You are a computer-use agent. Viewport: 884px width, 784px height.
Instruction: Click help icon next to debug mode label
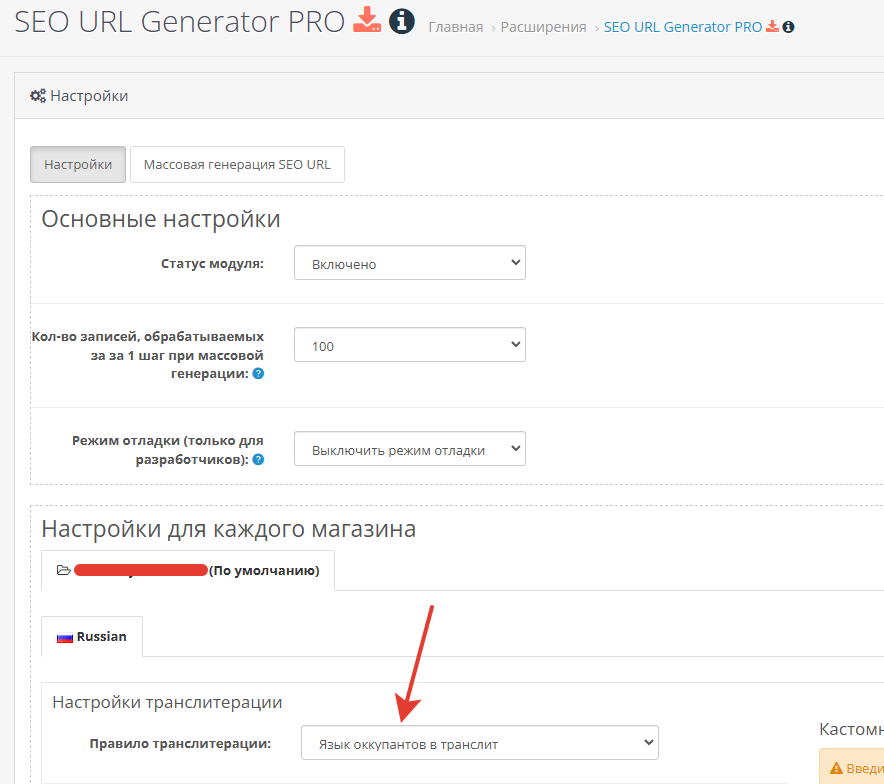(258, 459)
